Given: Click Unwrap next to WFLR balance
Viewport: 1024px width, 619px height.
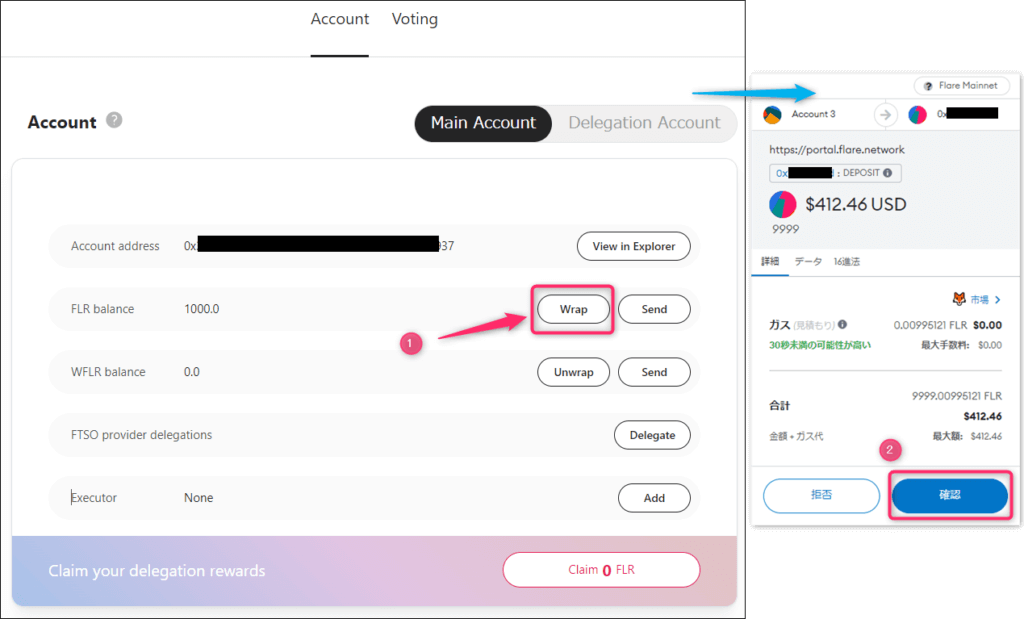Looking at the screenshot, I should pos(573,372).
